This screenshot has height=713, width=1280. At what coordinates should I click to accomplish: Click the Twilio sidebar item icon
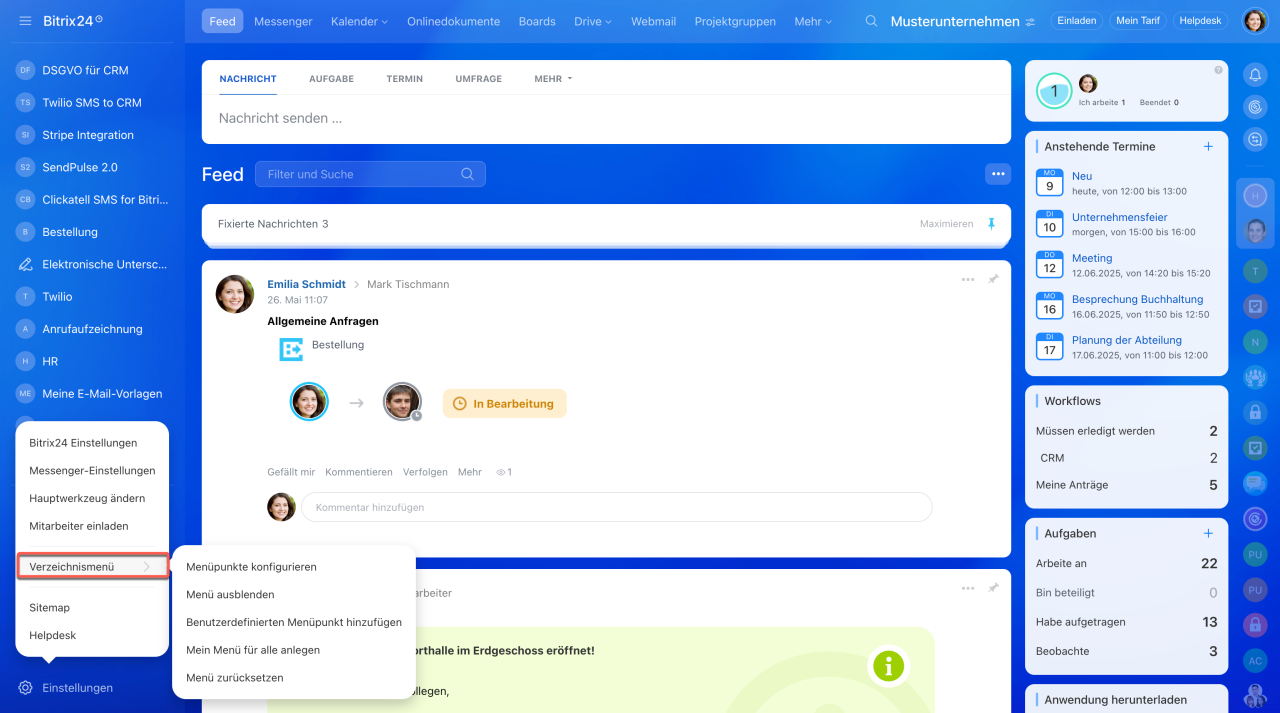pos(26,296)
